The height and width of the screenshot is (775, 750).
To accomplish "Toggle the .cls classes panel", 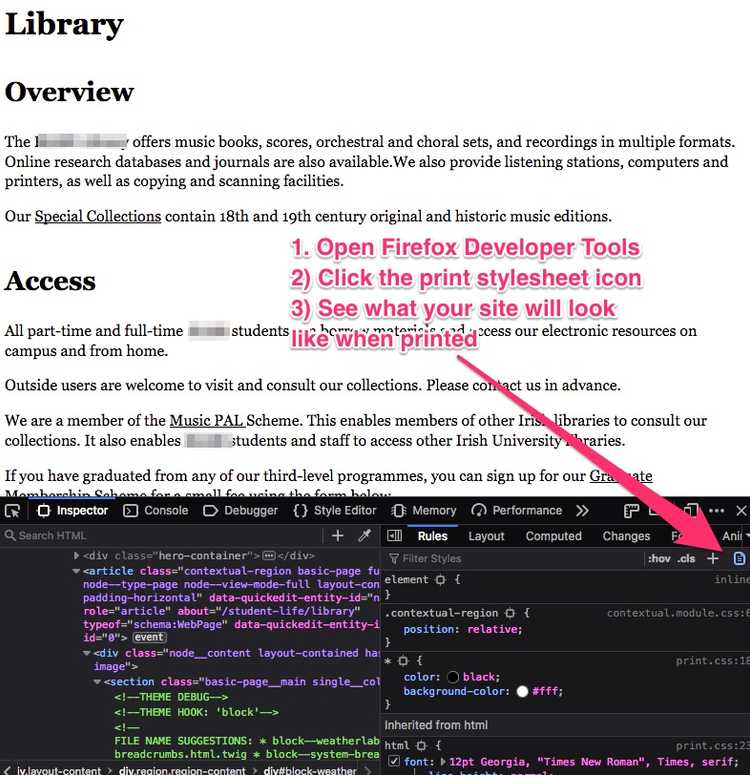I will (x=686, y=558).
